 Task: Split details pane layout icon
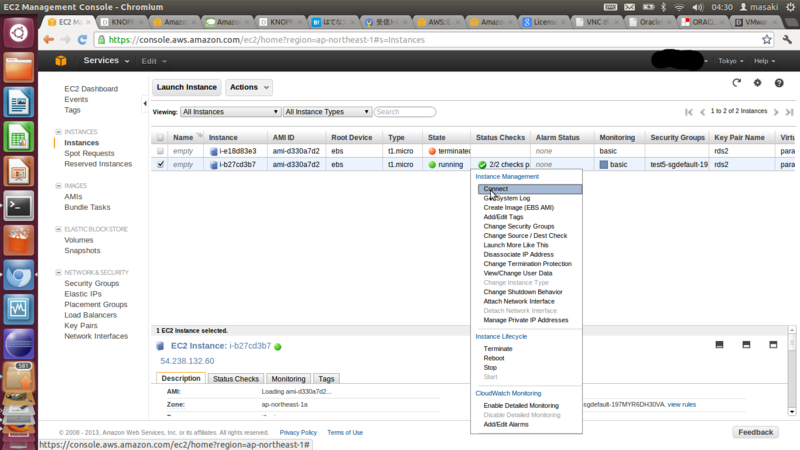(746, 345)
